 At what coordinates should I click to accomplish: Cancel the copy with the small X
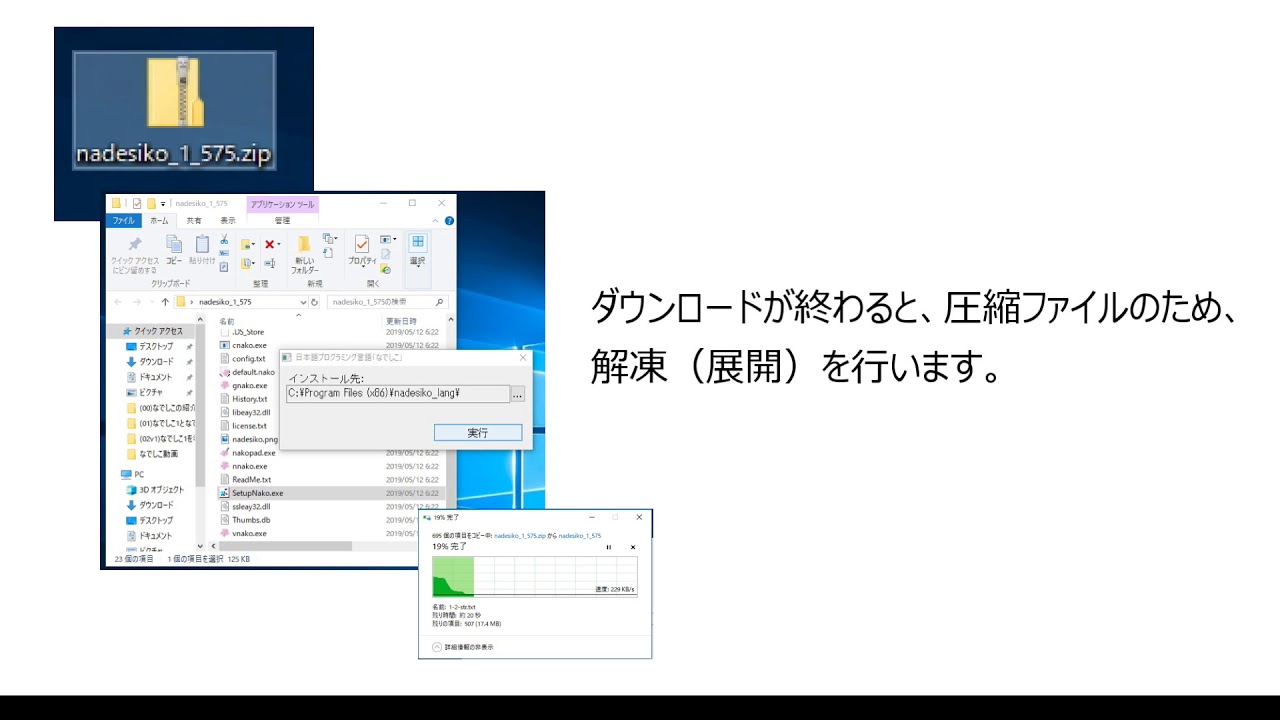click(632, 547)
